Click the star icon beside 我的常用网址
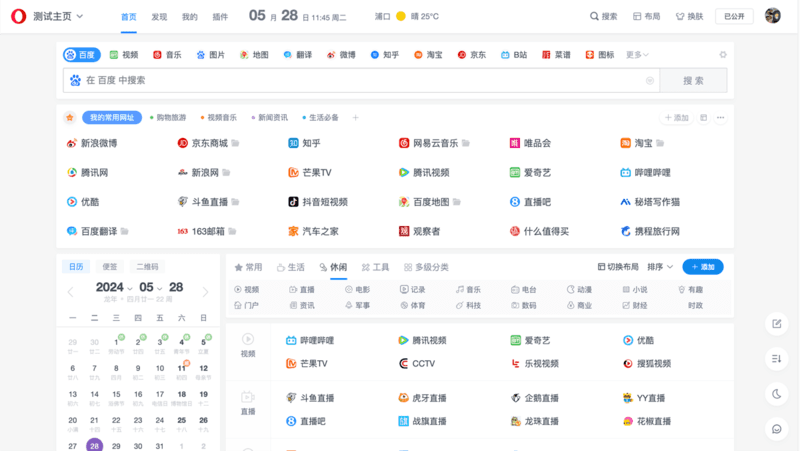Viewport: 800px width, 451px height. pos(70,118)
